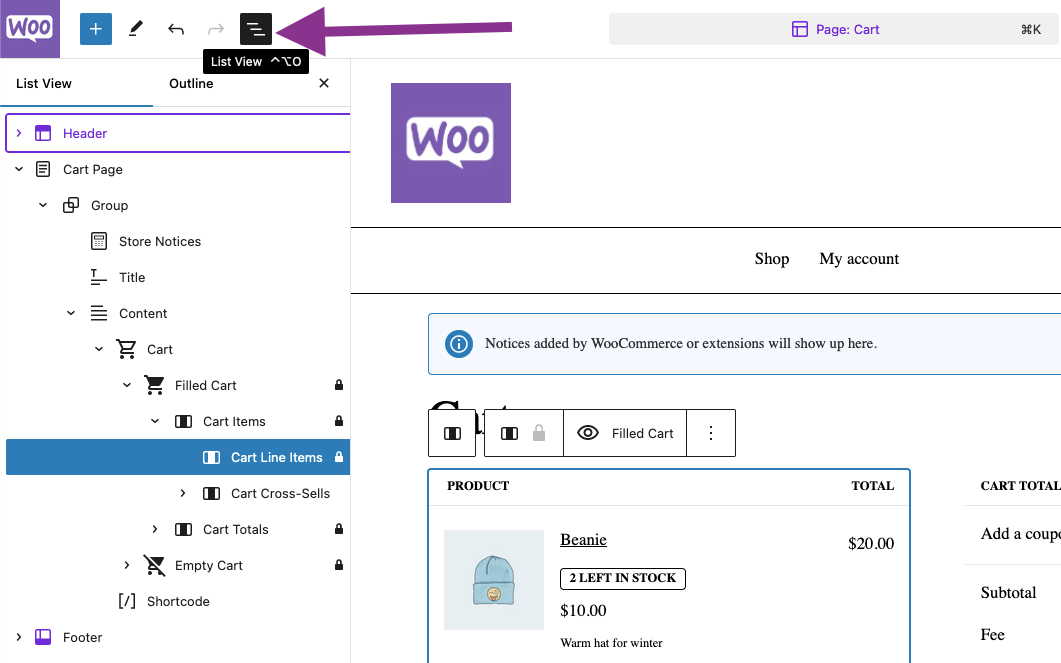Click the Cart block icon in List View
1061x663 pixels.
pyautogui.click(x=126, y=349)
